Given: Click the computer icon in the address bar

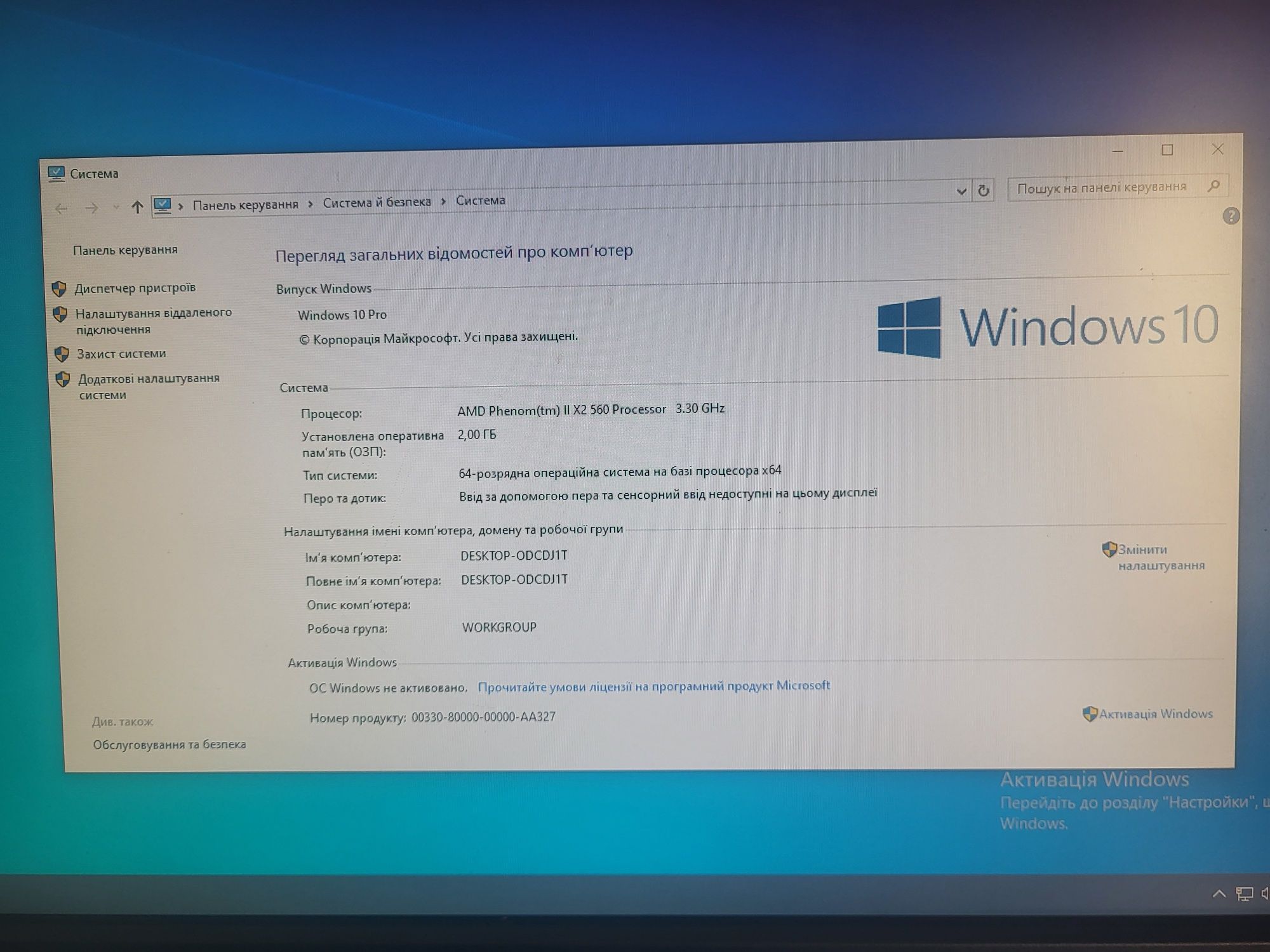Looking at the screenshot, I should (x=163, y=206).
